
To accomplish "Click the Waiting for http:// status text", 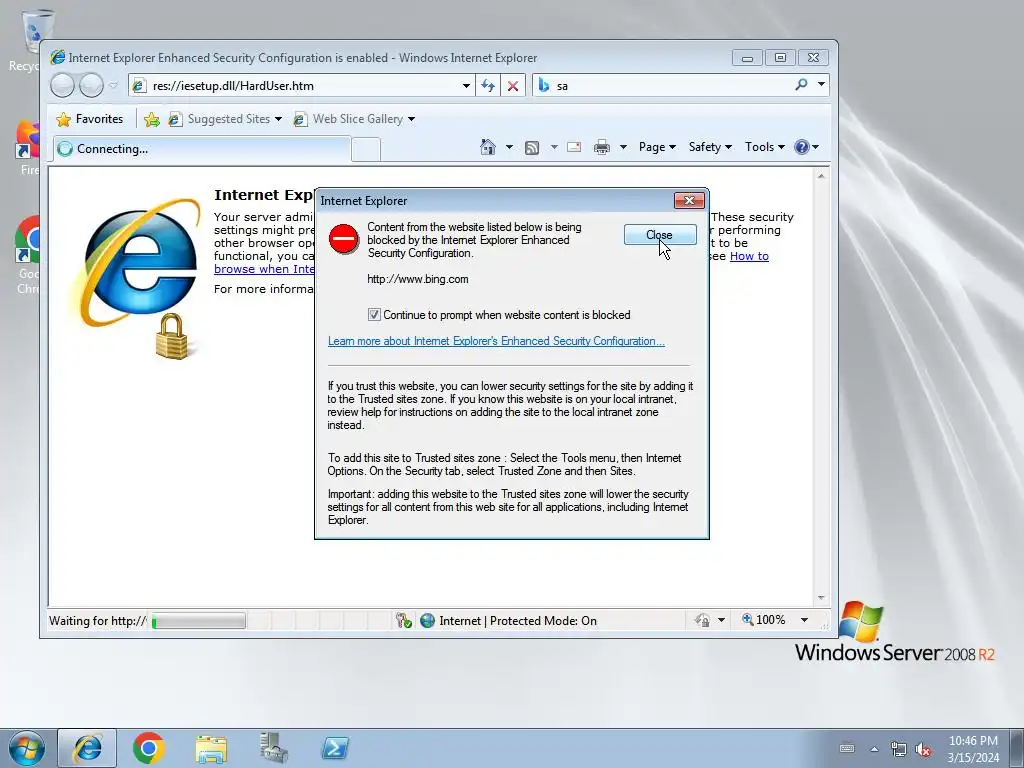I will (98, 620).
